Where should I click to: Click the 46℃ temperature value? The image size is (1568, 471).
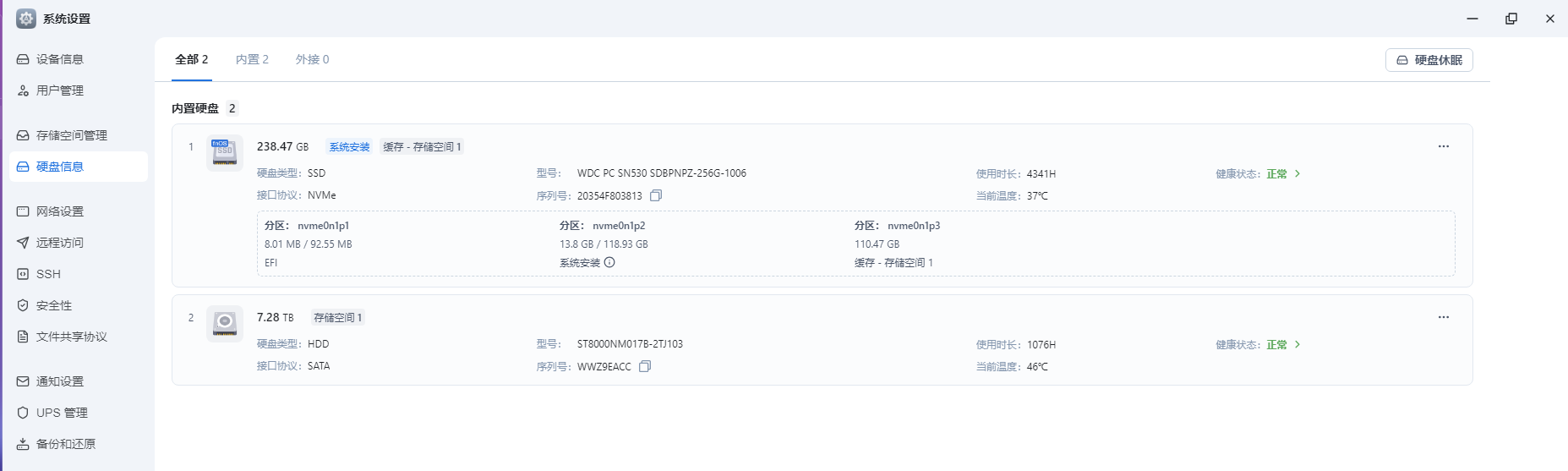(x=1038, y=367)
